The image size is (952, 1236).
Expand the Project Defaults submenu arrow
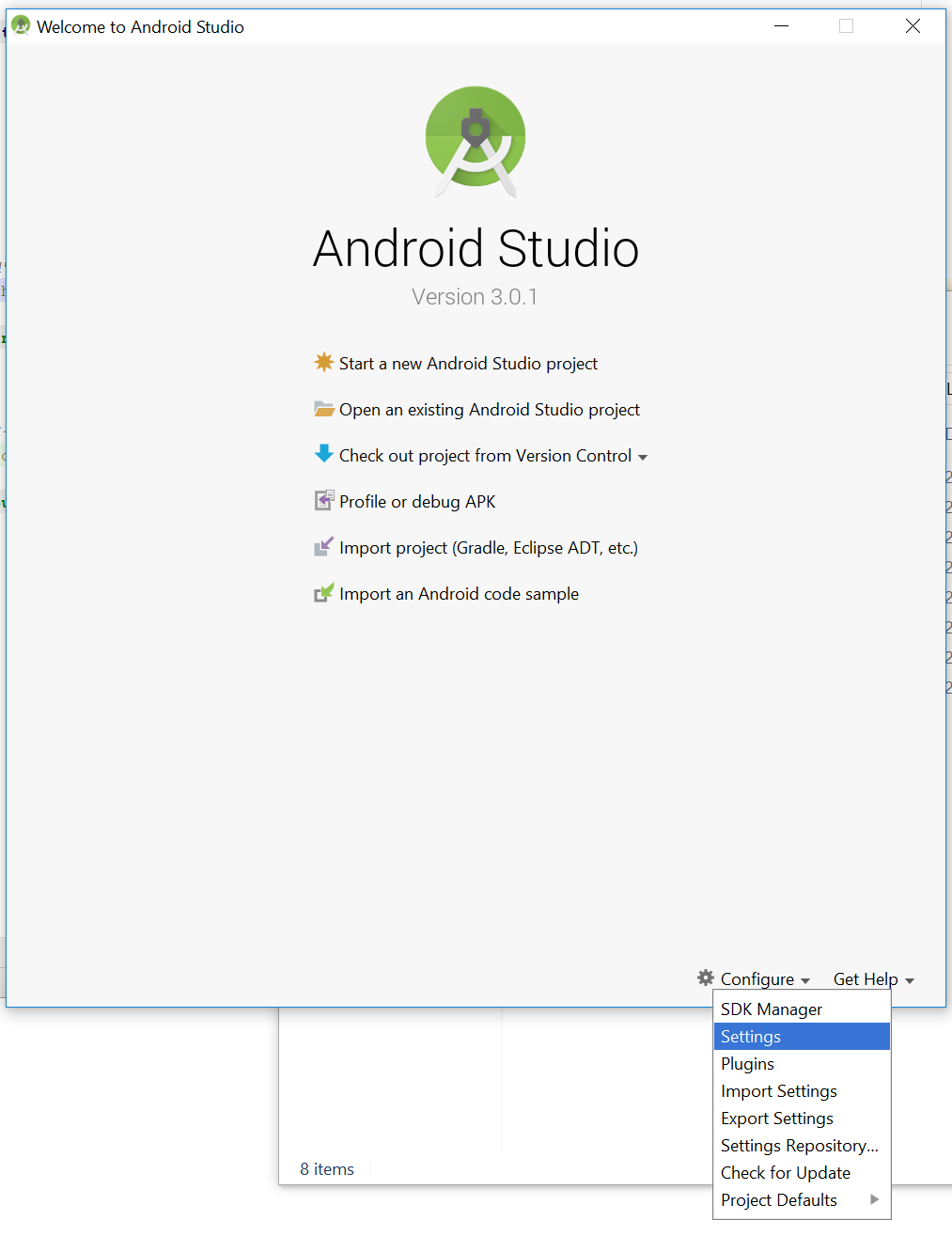pos(875,1199)
